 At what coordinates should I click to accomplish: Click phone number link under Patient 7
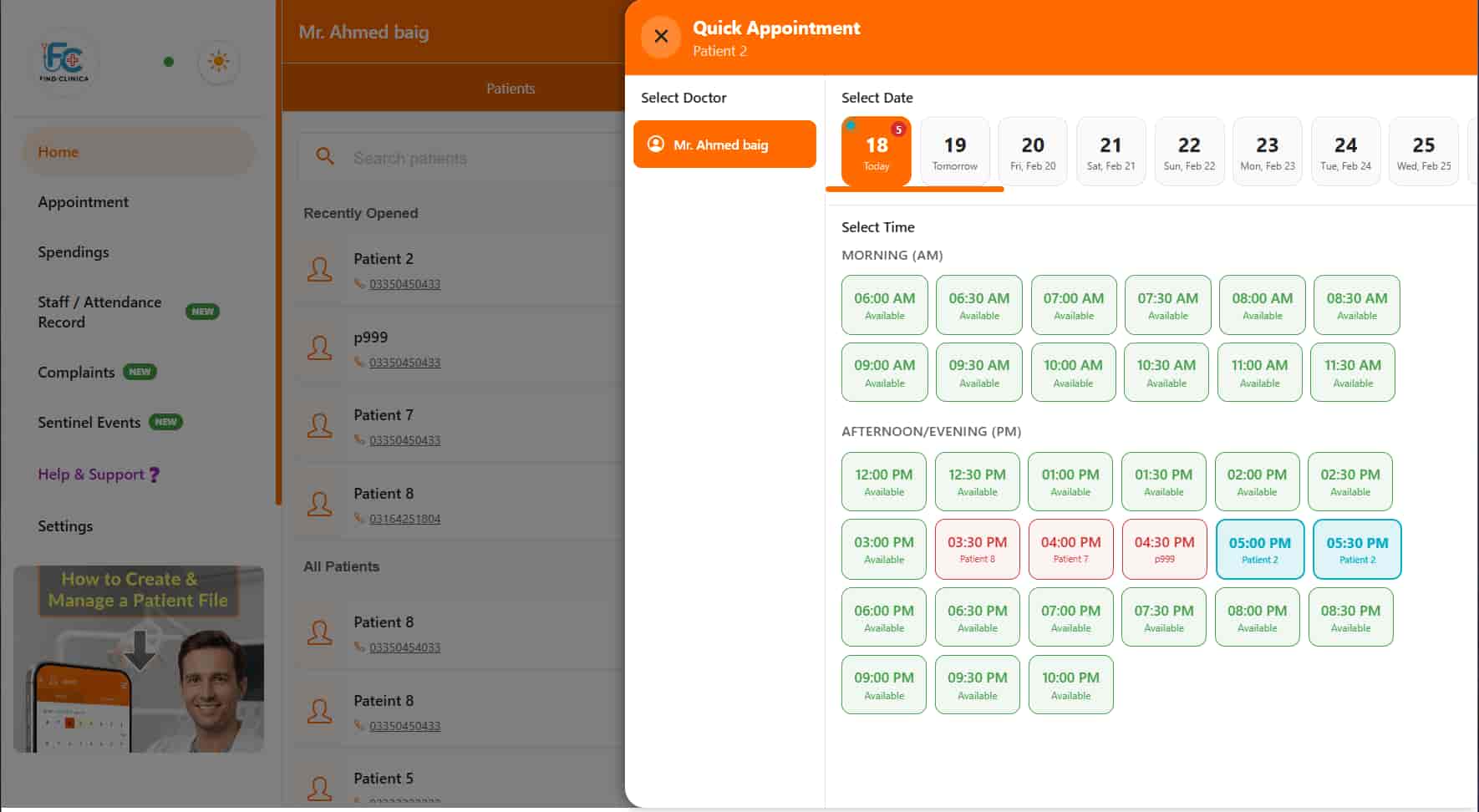click(x=405, y=440)
